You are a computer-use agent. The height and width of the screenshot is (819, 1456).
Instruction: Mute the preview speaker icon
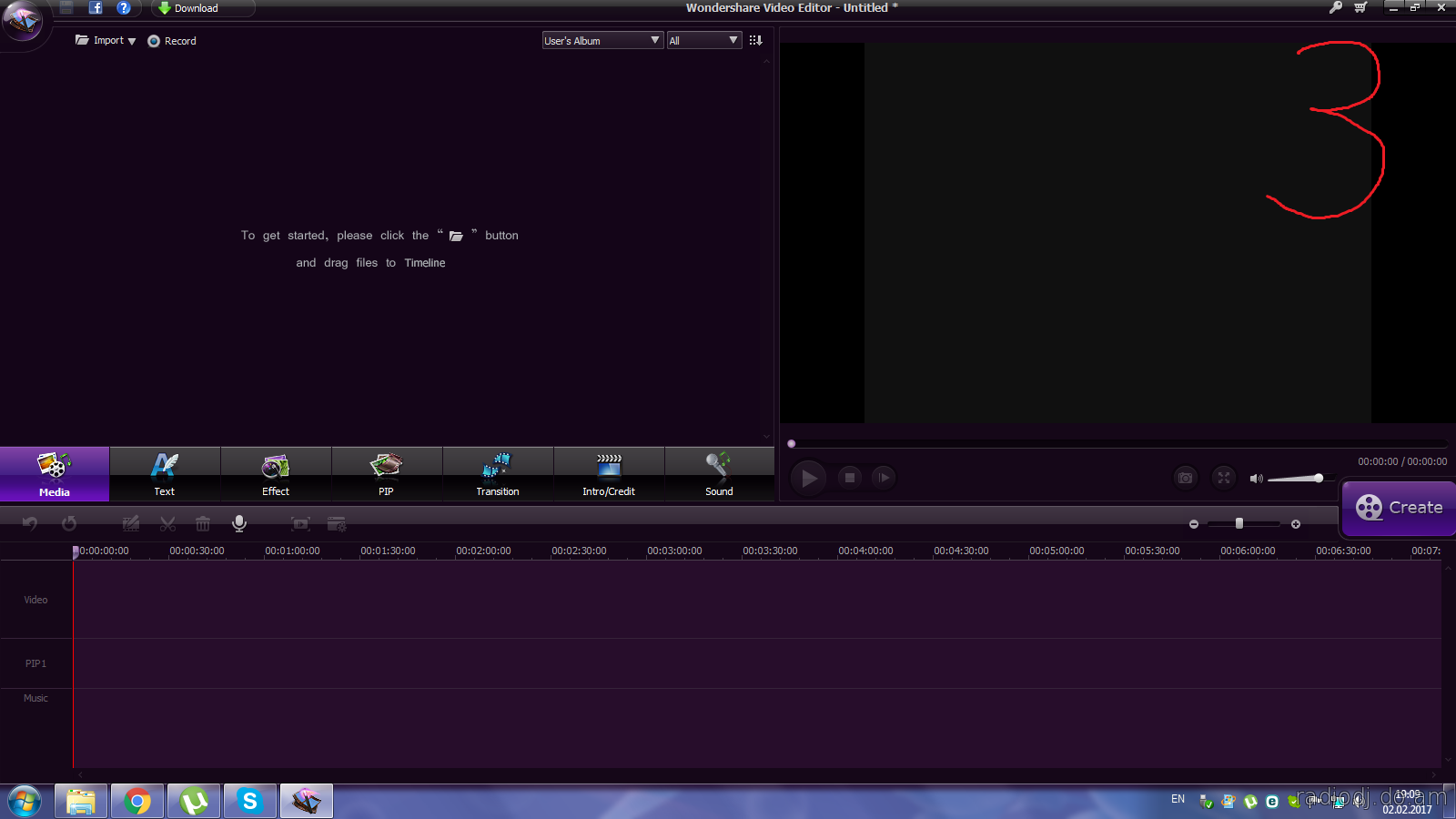point(1256,479)
